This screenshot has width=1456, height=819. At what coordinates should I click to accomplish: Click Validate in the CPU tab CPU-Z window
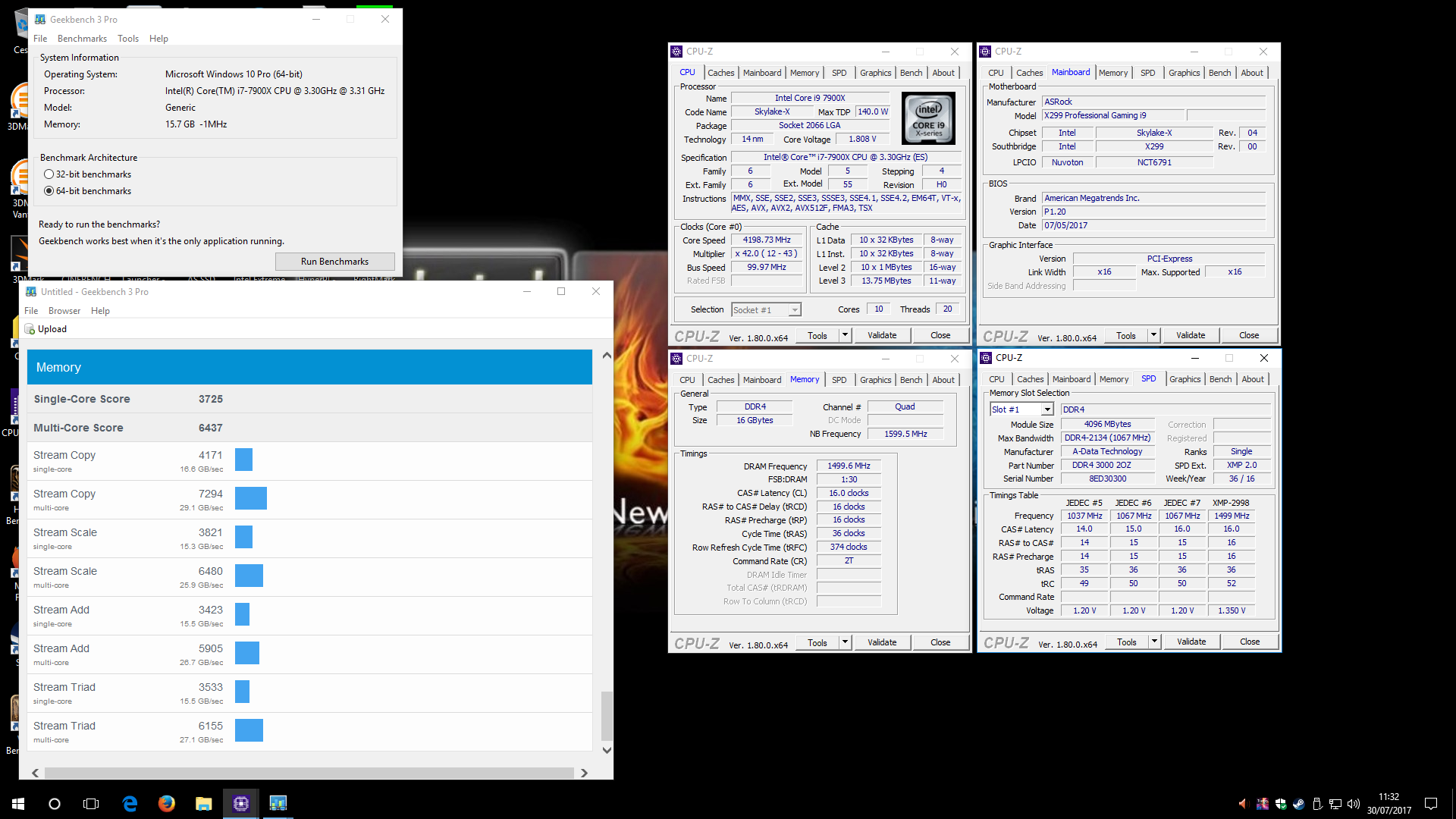[x=881, y=335]
